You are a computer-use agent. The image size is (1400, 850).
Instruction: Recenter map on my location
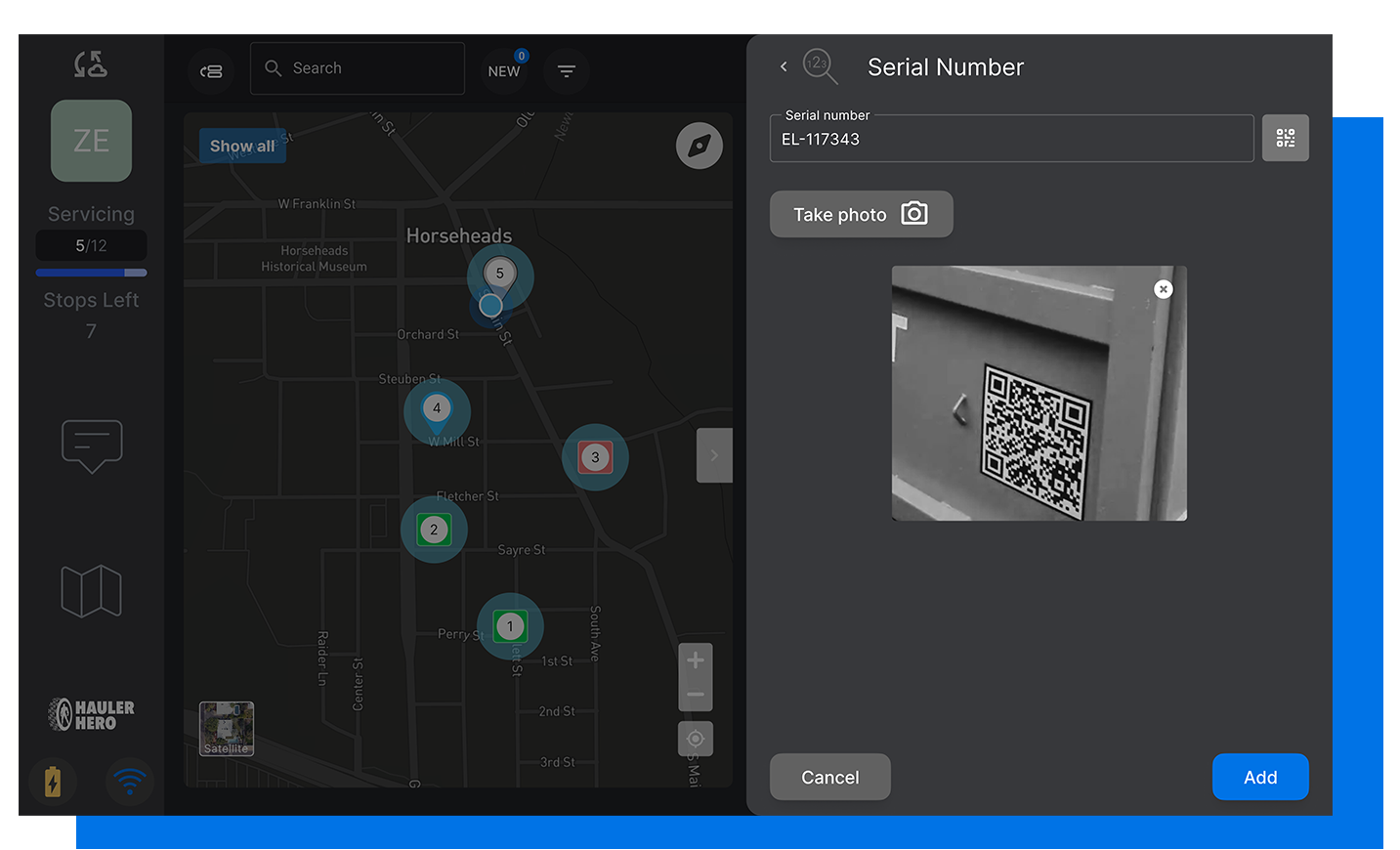(696, 739)
